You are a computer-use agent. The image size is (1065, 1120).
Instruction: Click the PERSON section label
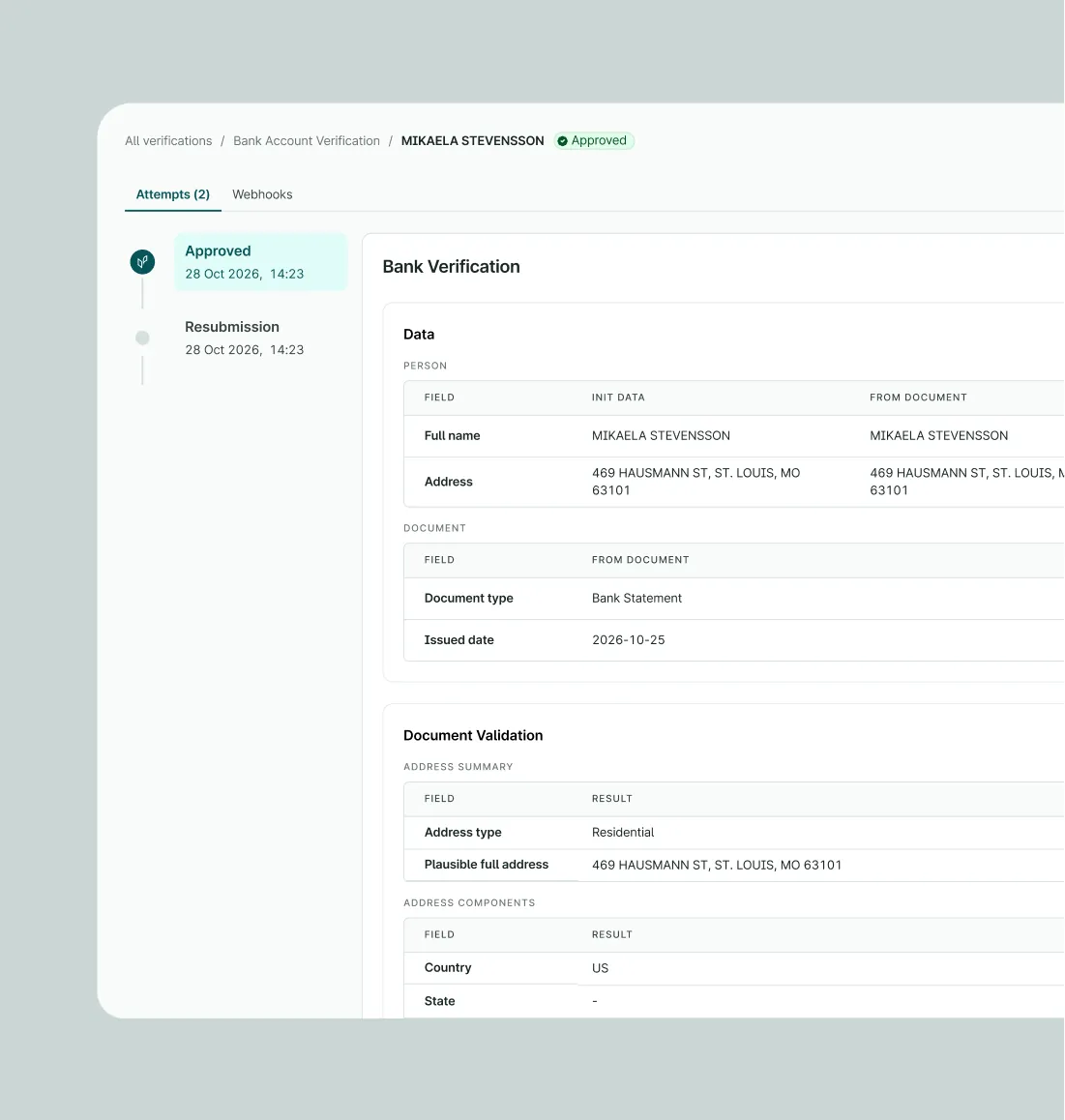point(425,366)
